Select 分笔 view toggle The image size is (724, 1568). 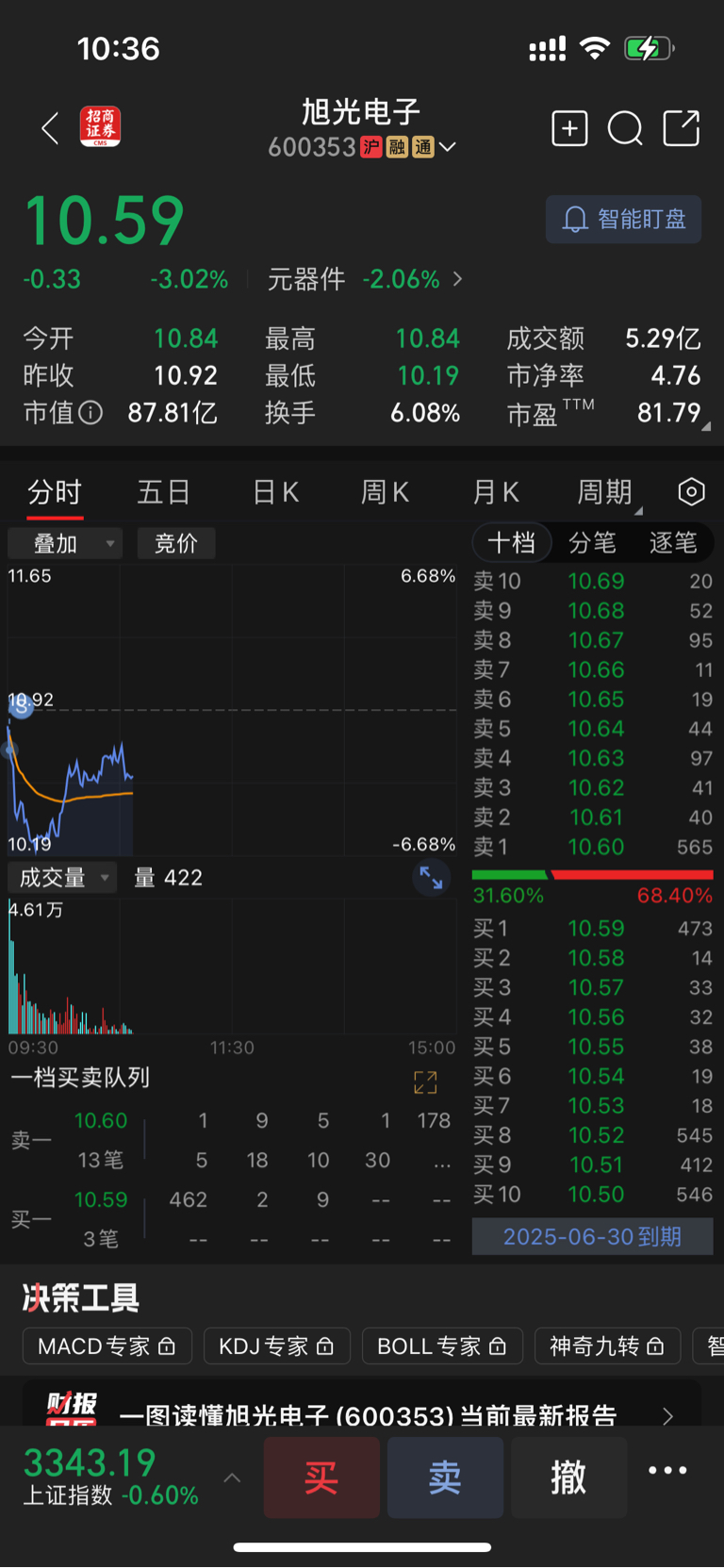point(592,542)
